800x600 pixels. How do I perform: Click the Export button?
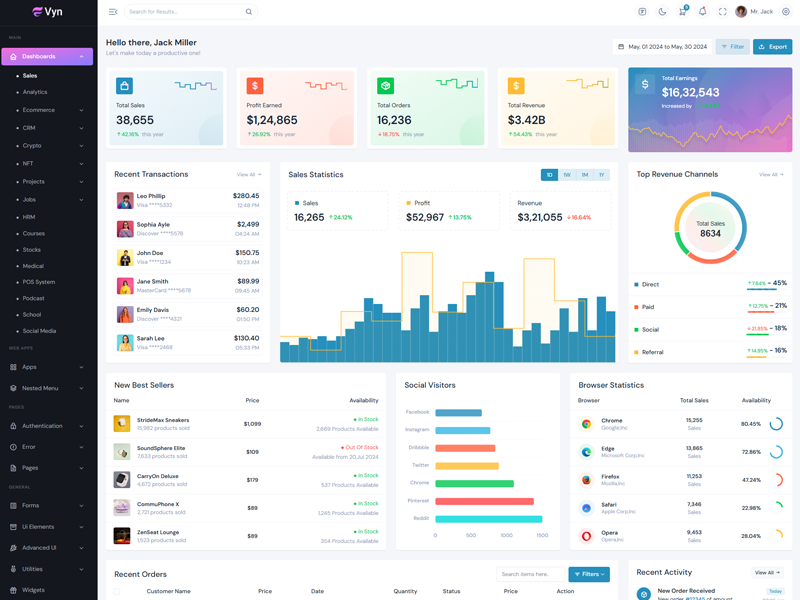pyautogui.click(x=772, y=47)
